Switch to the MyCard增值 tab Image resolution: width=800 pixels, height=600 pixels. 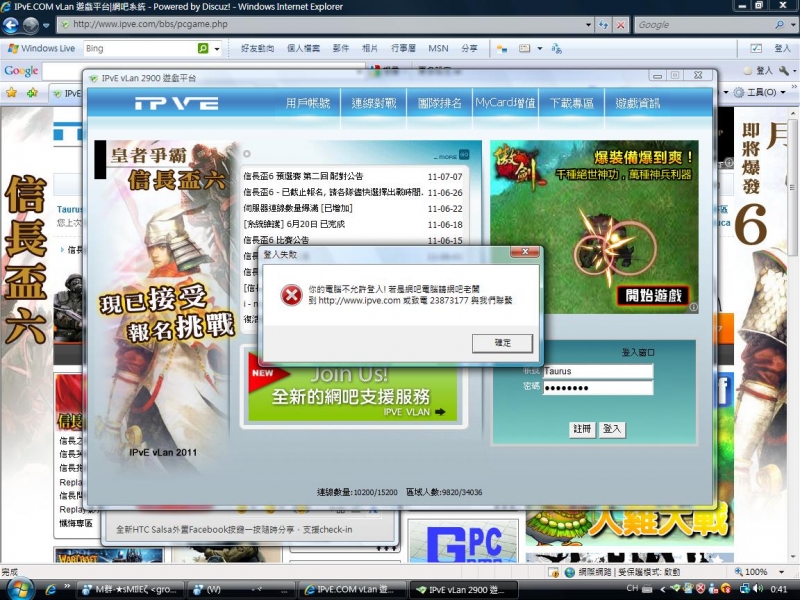(505, 103)
